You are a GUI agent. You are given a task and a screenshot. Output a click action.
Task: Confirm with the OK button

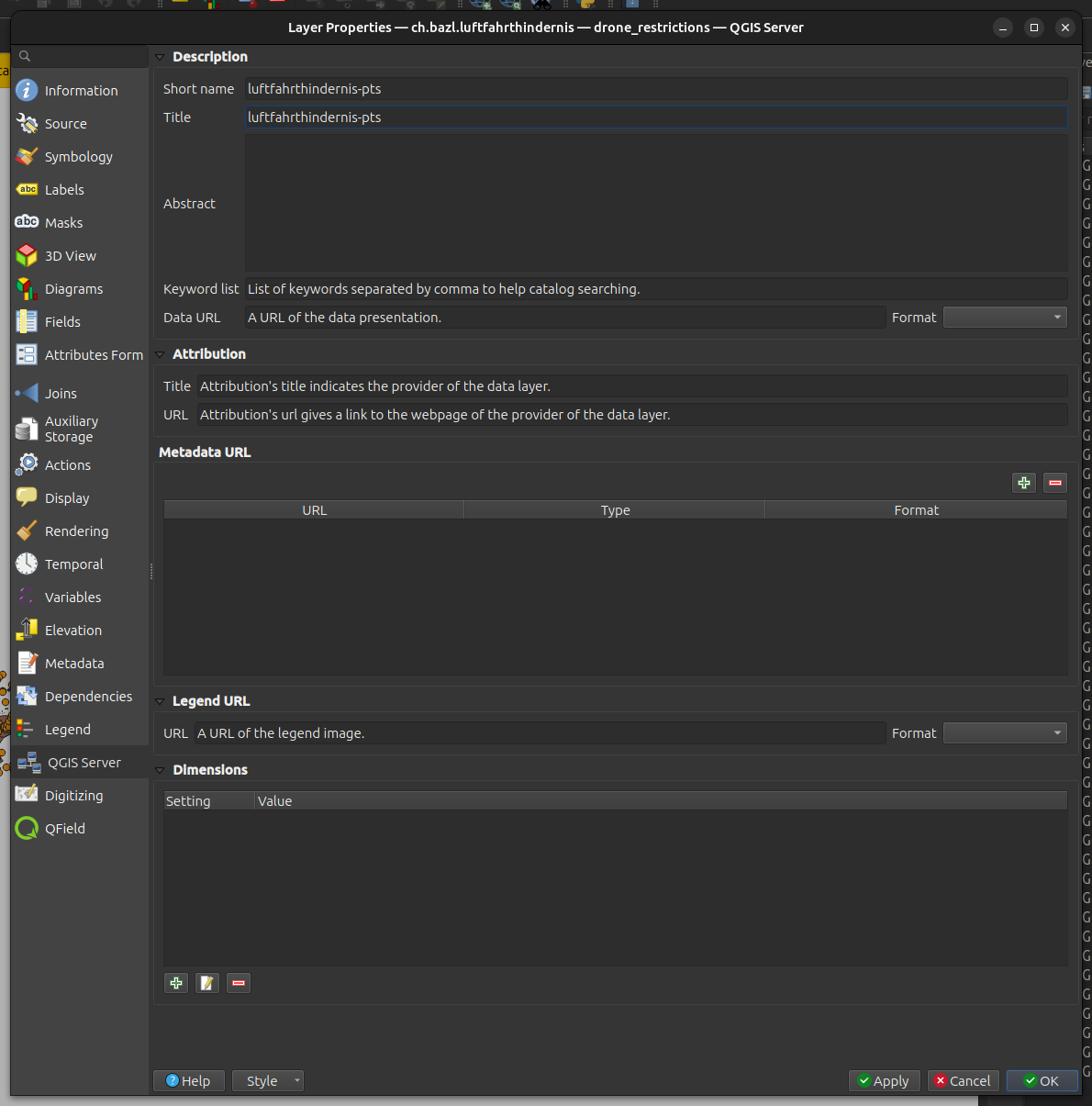tap(1042, 1081)
